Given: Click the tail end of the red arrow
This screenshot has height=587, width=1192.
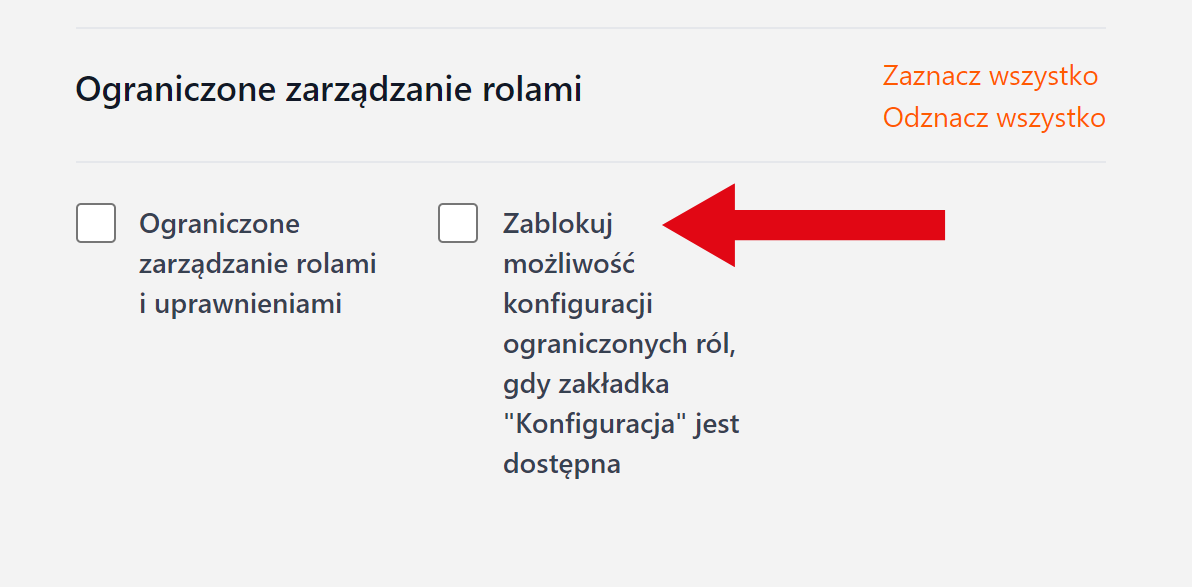Looking at the screenshot, I should click(935, 225).
